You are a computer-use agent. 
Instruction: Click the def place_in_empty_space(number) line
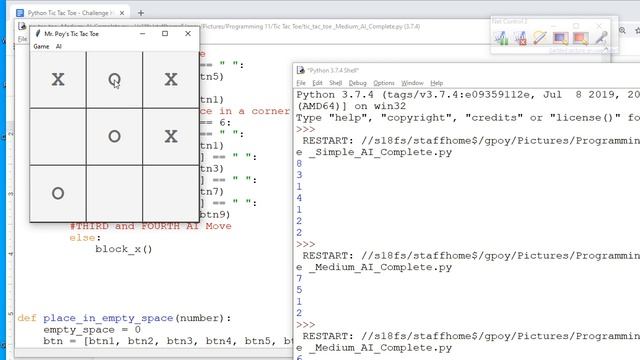coord(124,318)
